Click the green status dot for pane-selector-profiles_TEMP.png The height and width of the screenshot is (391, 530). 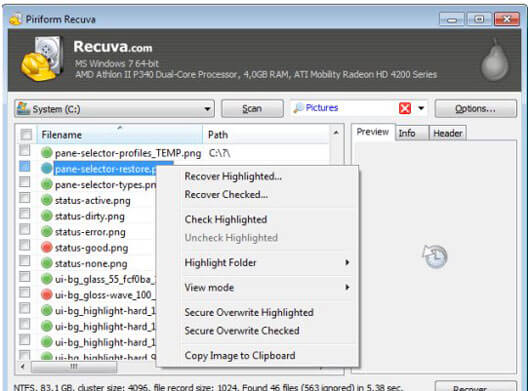tap(47, 153)
